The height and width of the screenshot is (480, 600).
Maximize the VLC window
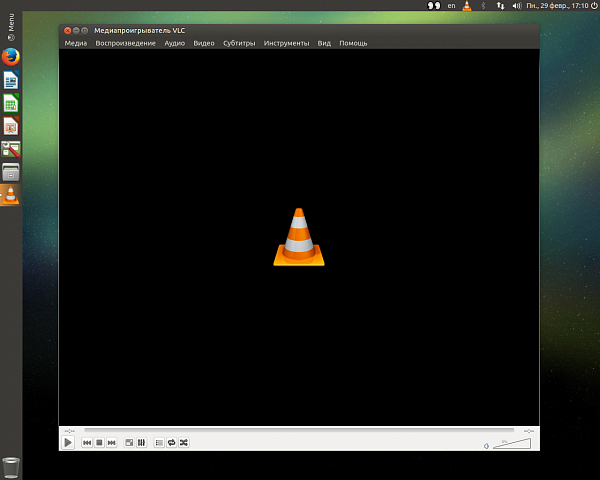tap(85, 31)
